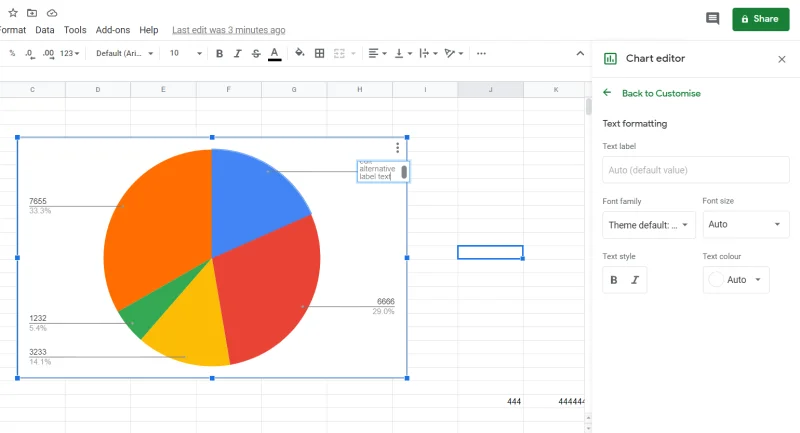Select the cell containing 444
Viewport: 800px width, 433px height.
(490, 401)
